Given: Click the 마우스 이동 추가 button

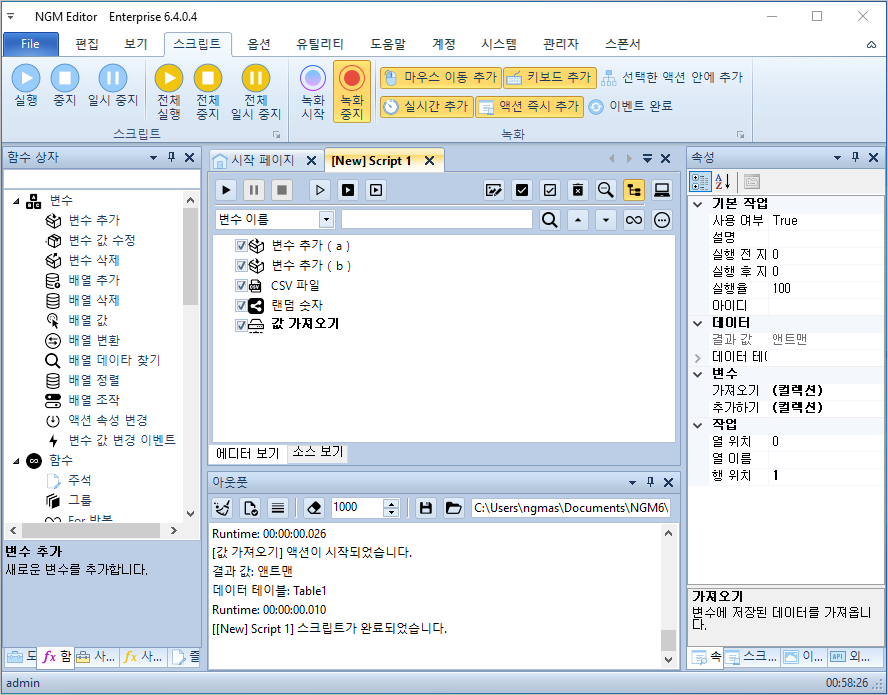Looking at the screenshot, I should pyautogui.click(x=441, y=78).
